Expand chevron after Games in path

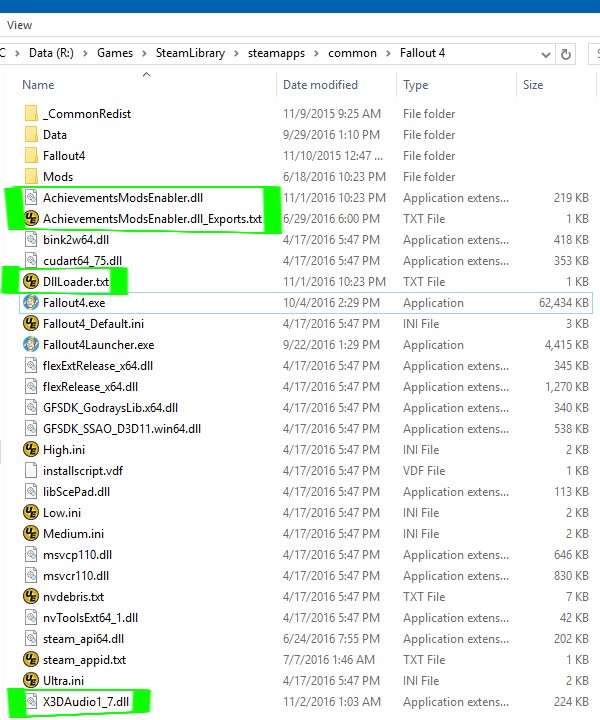tap(144, 54)
